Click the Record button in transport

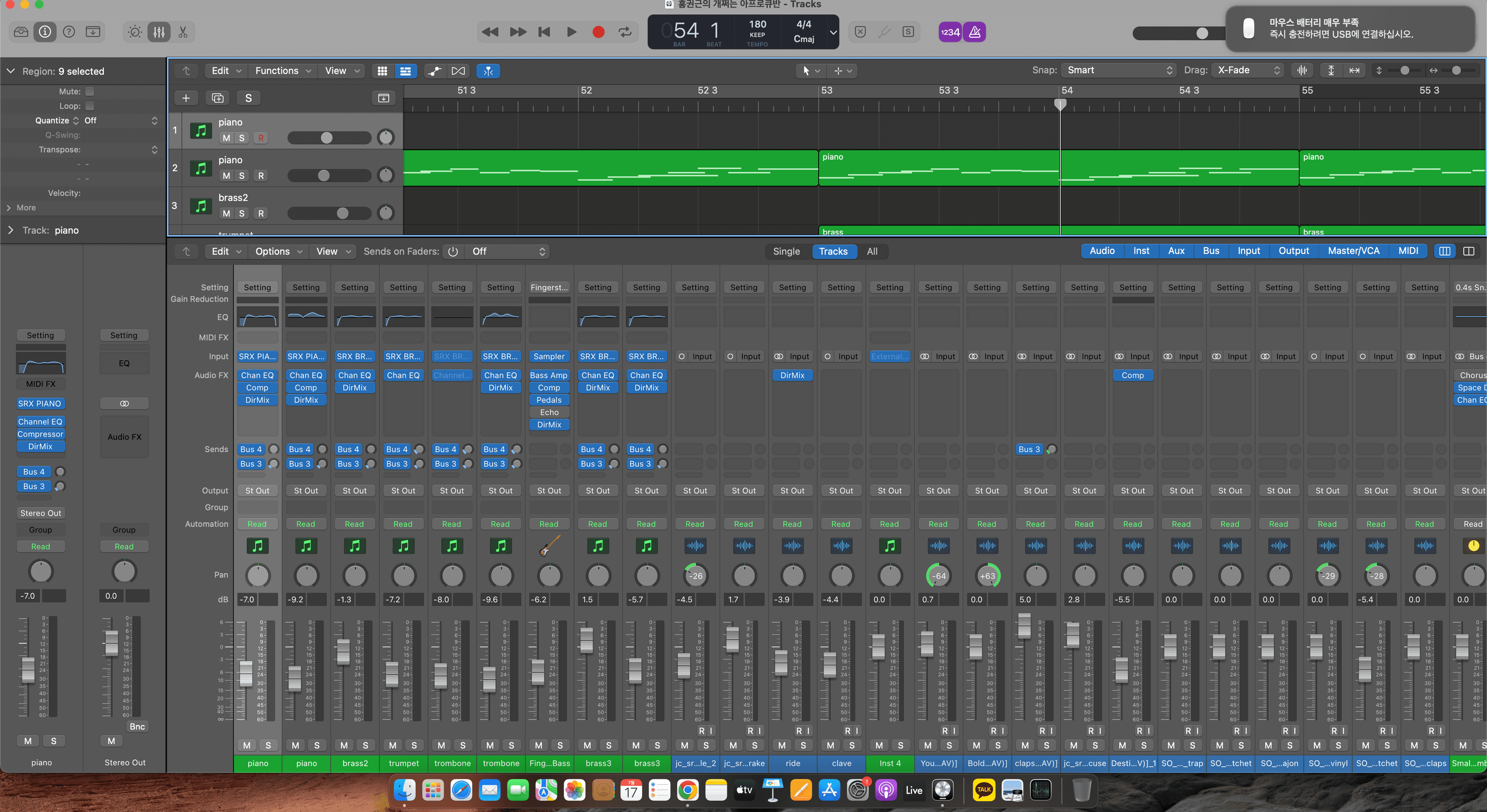[x=598, y=33]
